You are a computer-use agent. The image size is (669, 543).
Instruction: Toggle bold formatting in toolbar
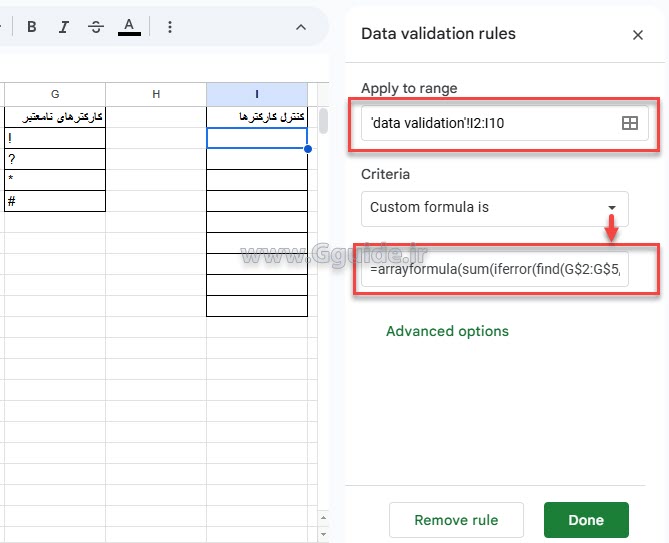tap(32, 27)
